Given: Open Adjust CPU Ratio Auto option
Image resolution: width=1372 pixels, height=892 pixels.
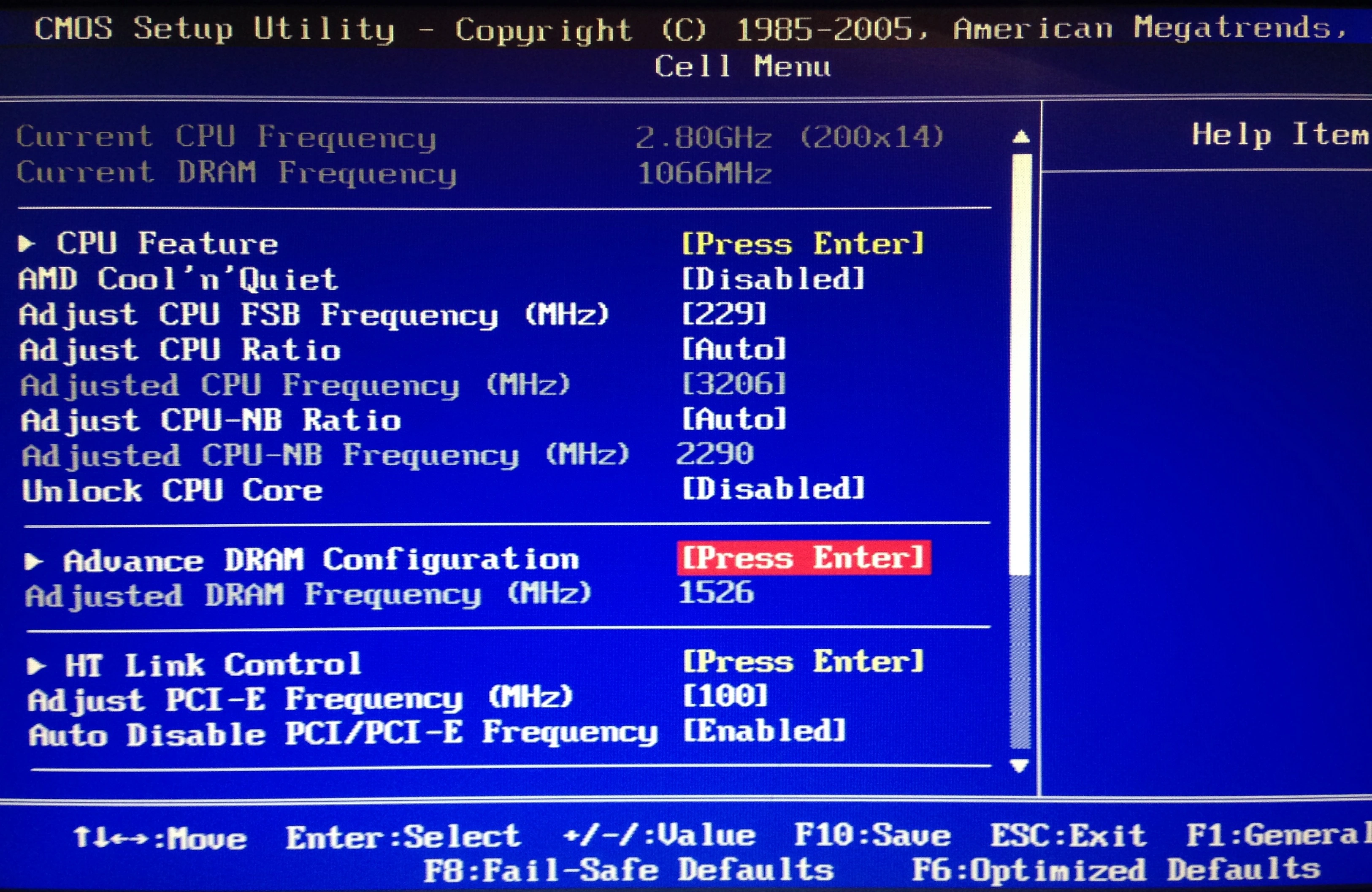Looking at the screenshot, I should pyautogui.click(x=734, y=349).
